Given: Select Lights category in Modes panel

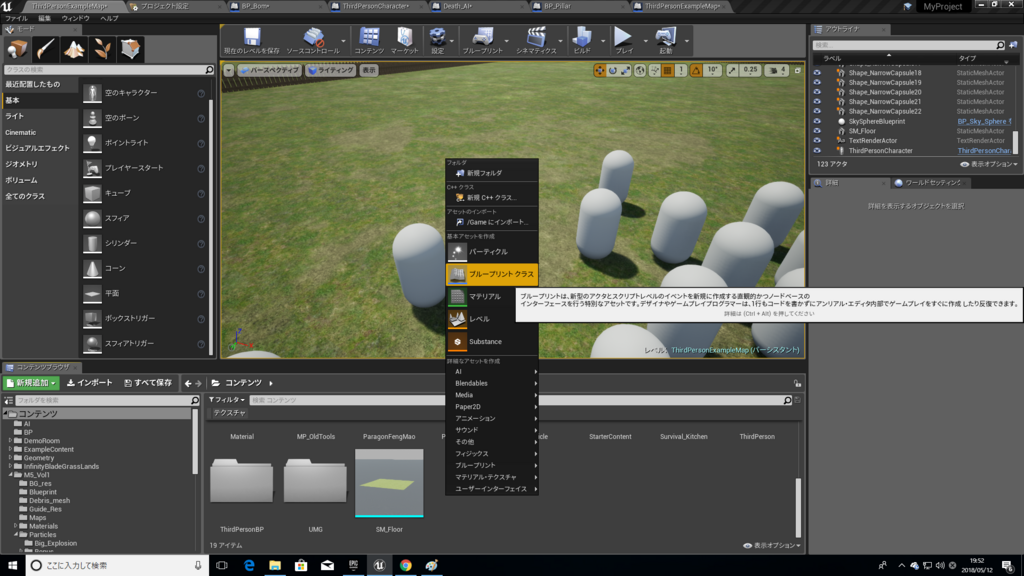Looking at the screenshot, I should (x=14, y=116).
